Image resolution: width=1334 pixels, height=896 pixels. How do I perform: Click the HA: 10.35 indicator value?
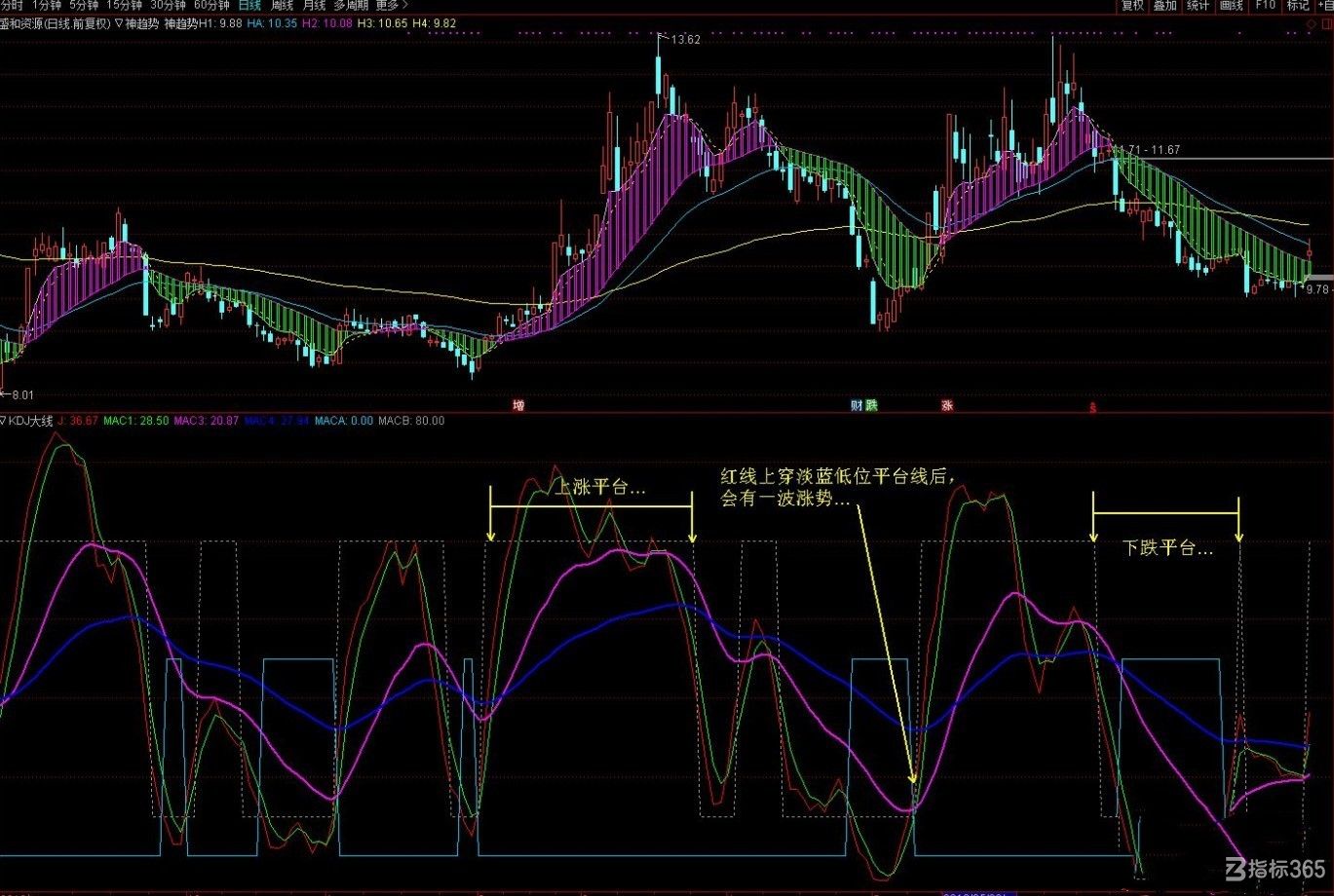[x=273, y=22]
